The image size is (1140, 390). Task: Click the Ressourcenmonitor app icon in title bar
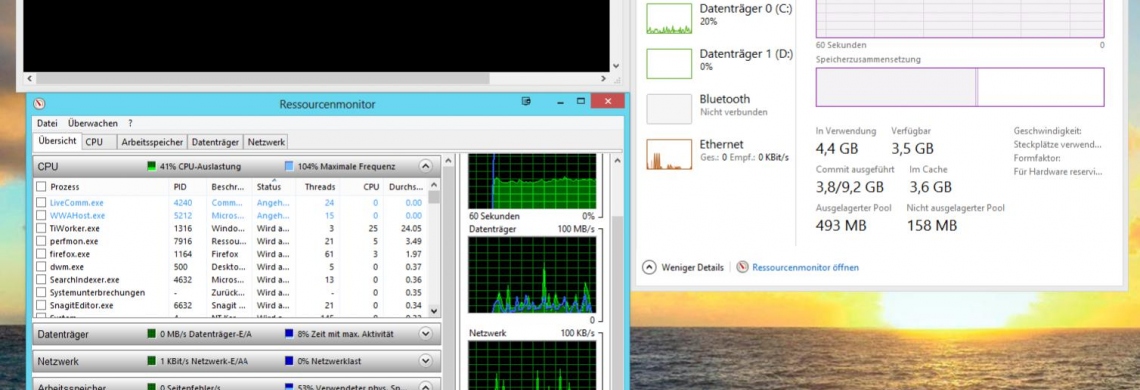(39, 103)
